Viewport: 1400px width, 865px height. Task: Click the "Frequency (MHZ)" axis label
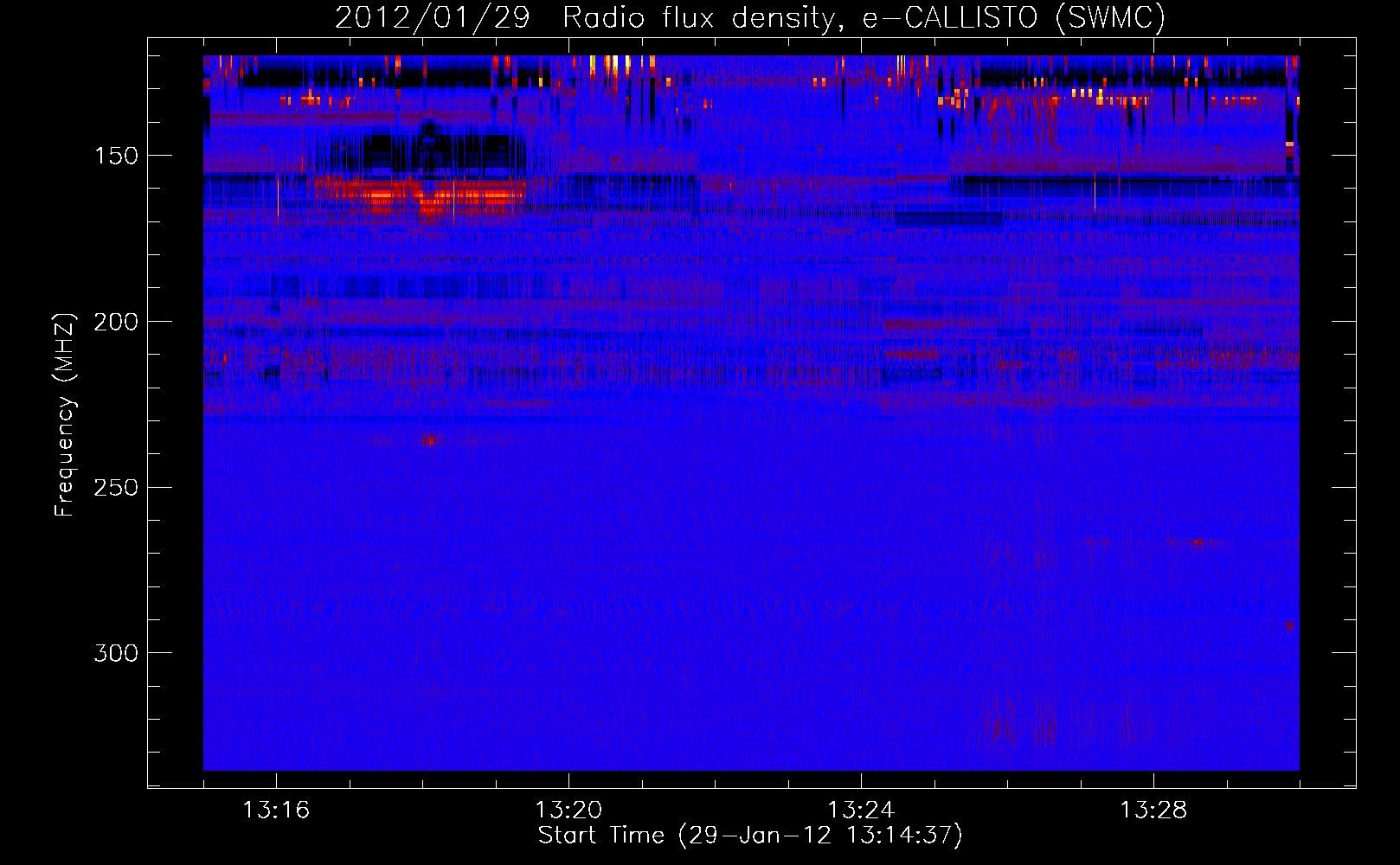pos(64,415)
